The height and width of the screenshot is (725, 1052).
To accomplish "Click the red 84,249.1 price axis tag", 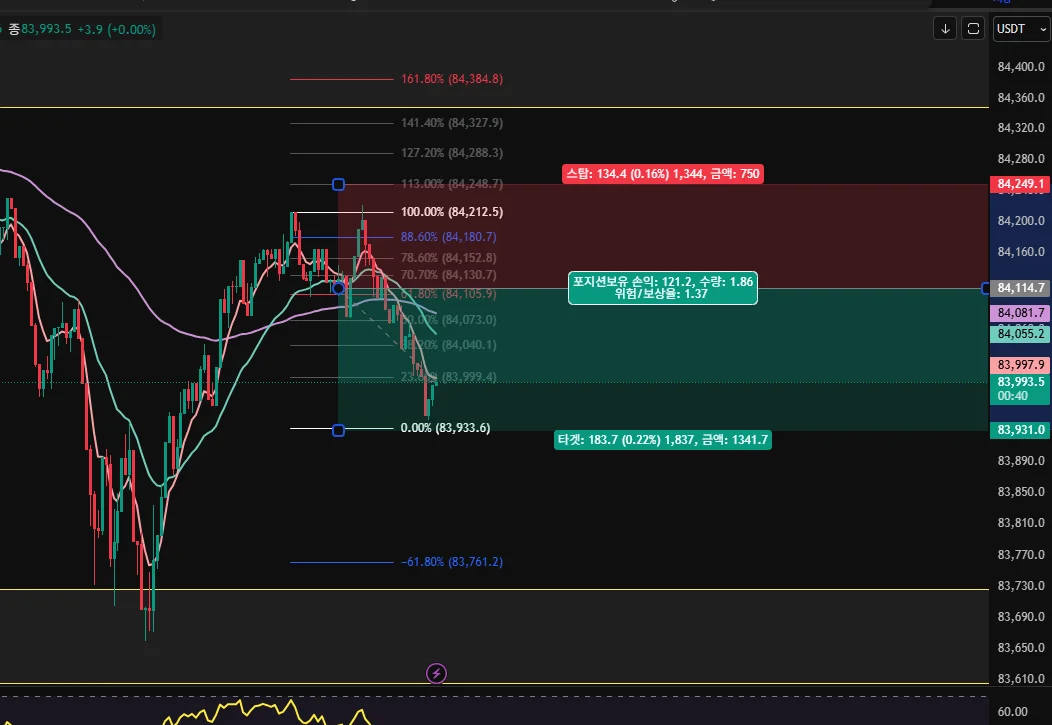I will click(1020, 184).
